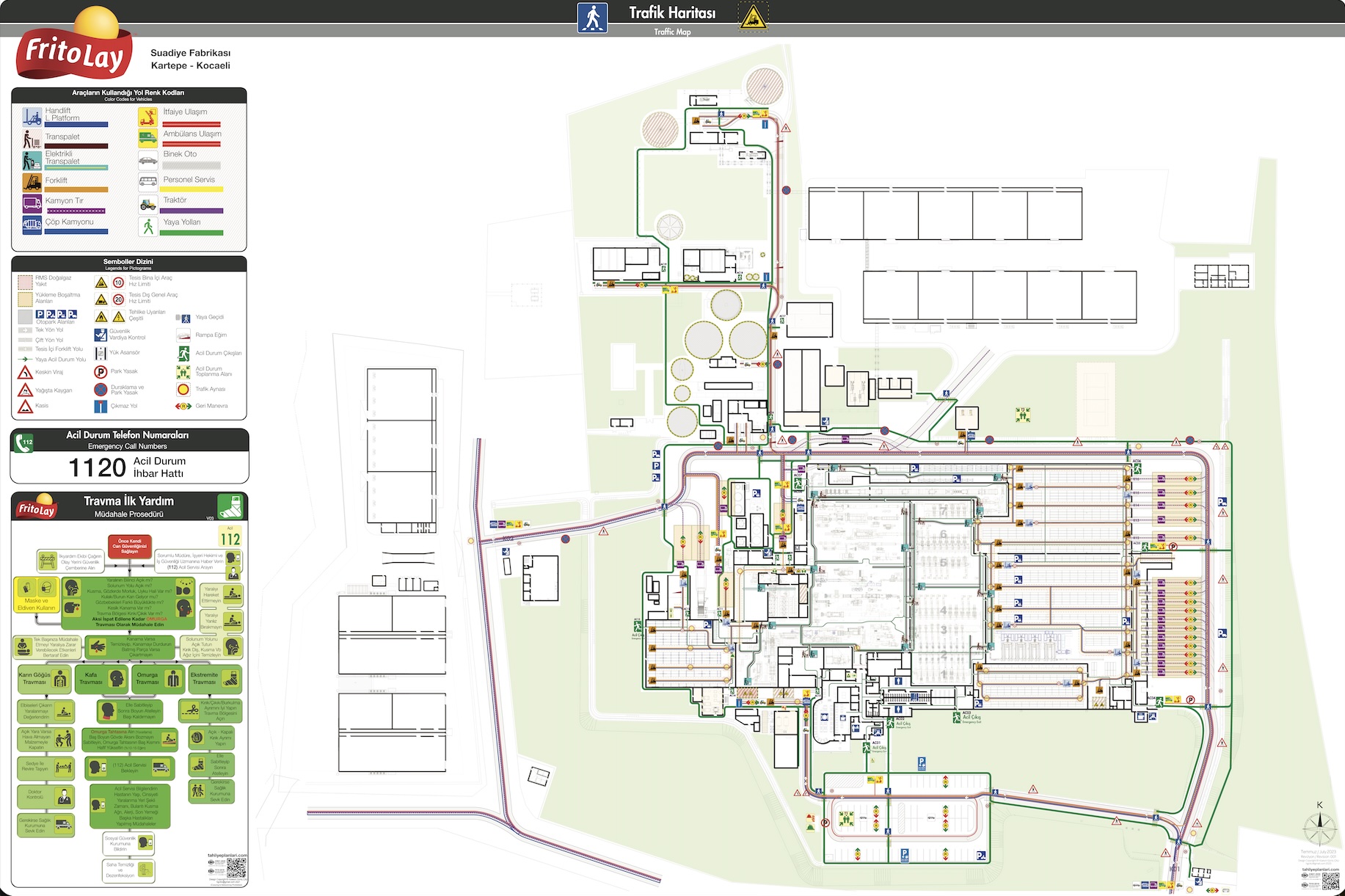Click the Forklift icon in the vehicle legend
The height and width of the screenshot is (896, 1345).
coord(32,181)
